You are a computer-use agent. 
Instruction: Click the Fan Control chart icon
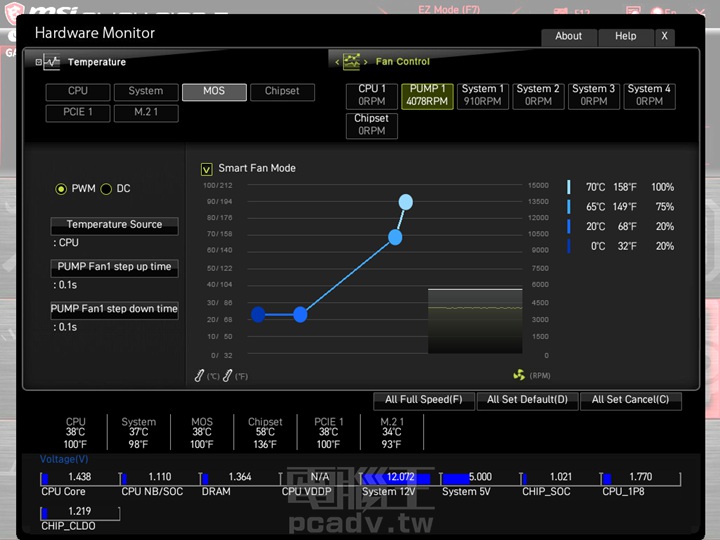click(351, 61)
